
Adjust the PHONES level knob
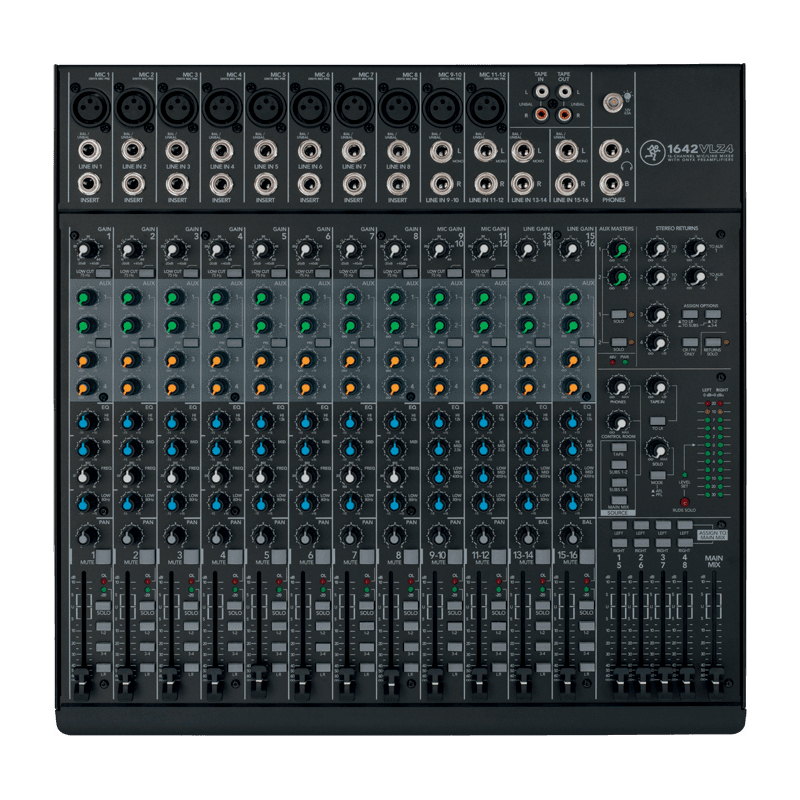[x=618, y=388]
